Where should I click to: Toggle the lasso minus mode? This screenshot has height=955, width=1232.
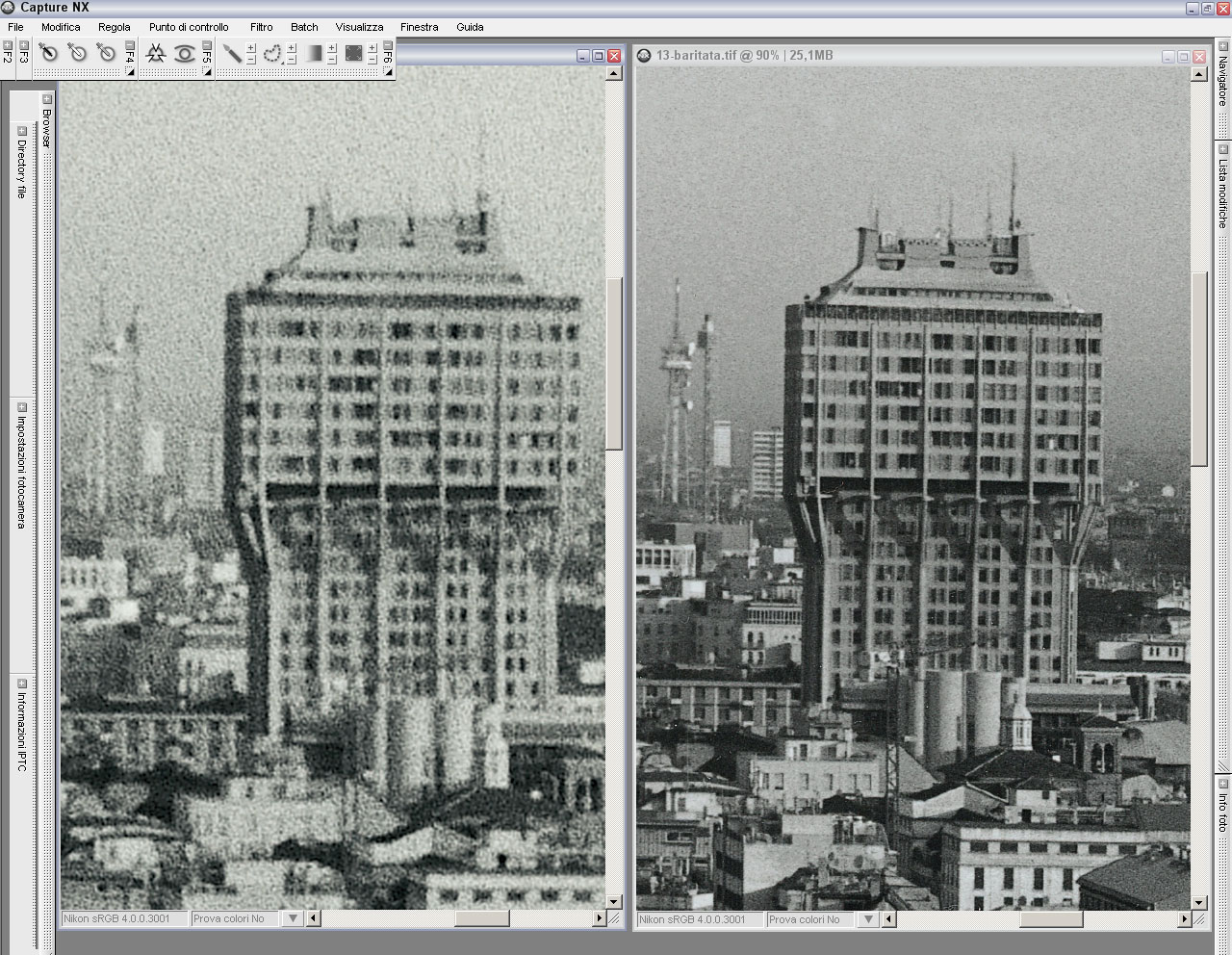(x=292, y=61)
